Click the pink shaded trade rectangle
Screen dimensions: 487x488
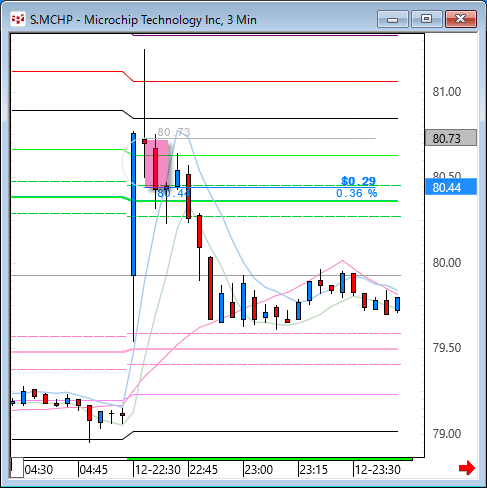pyautogui.click(x=157, y=164)
